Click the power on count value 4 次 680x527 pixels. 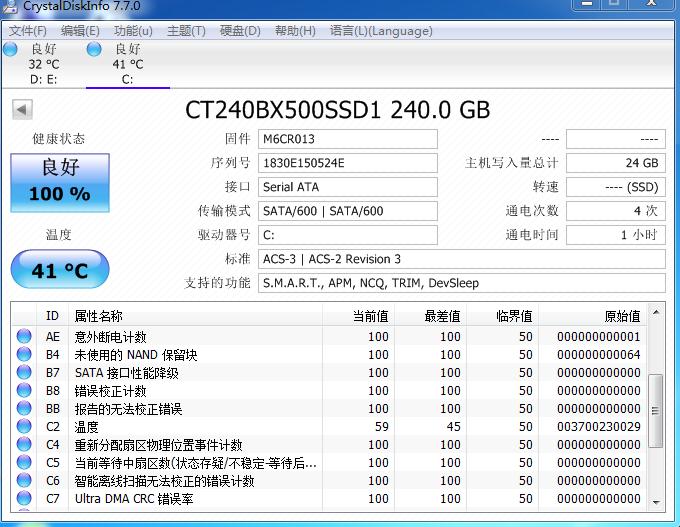(615, 211)
